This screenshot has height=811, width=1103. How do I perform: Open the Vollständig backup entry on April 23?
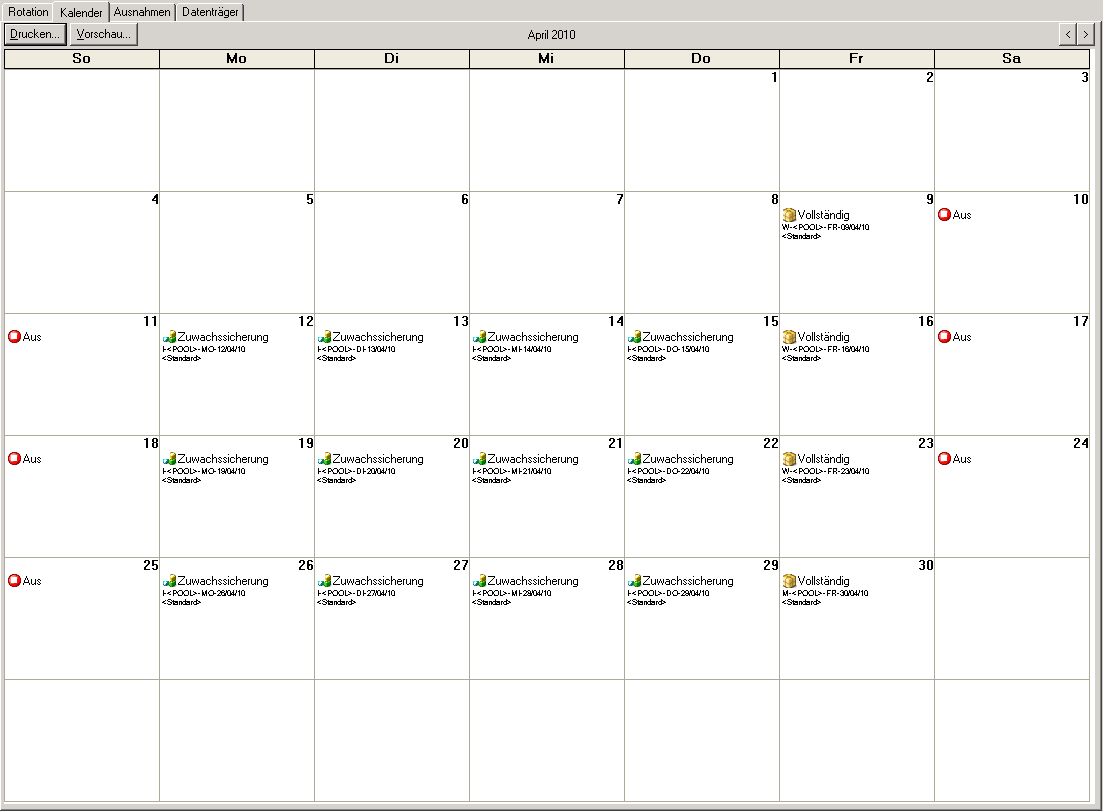[x=787, y=459]
